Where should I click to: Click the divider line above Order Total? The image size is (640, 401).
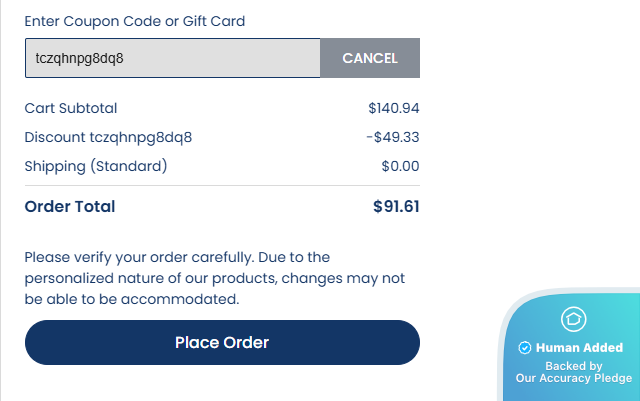click(x=222, y=185)
